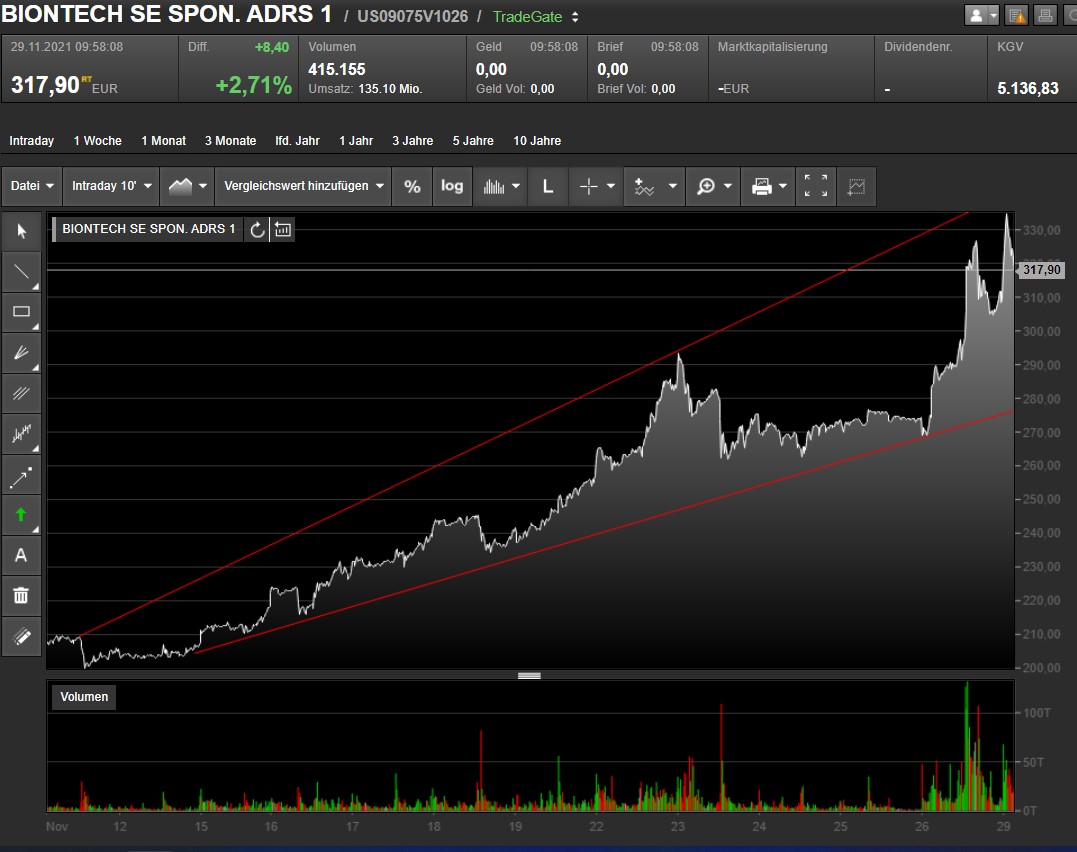
Task: Switch to 1 Monat time range
Action: pyautogui.click(x=163, y=141)
